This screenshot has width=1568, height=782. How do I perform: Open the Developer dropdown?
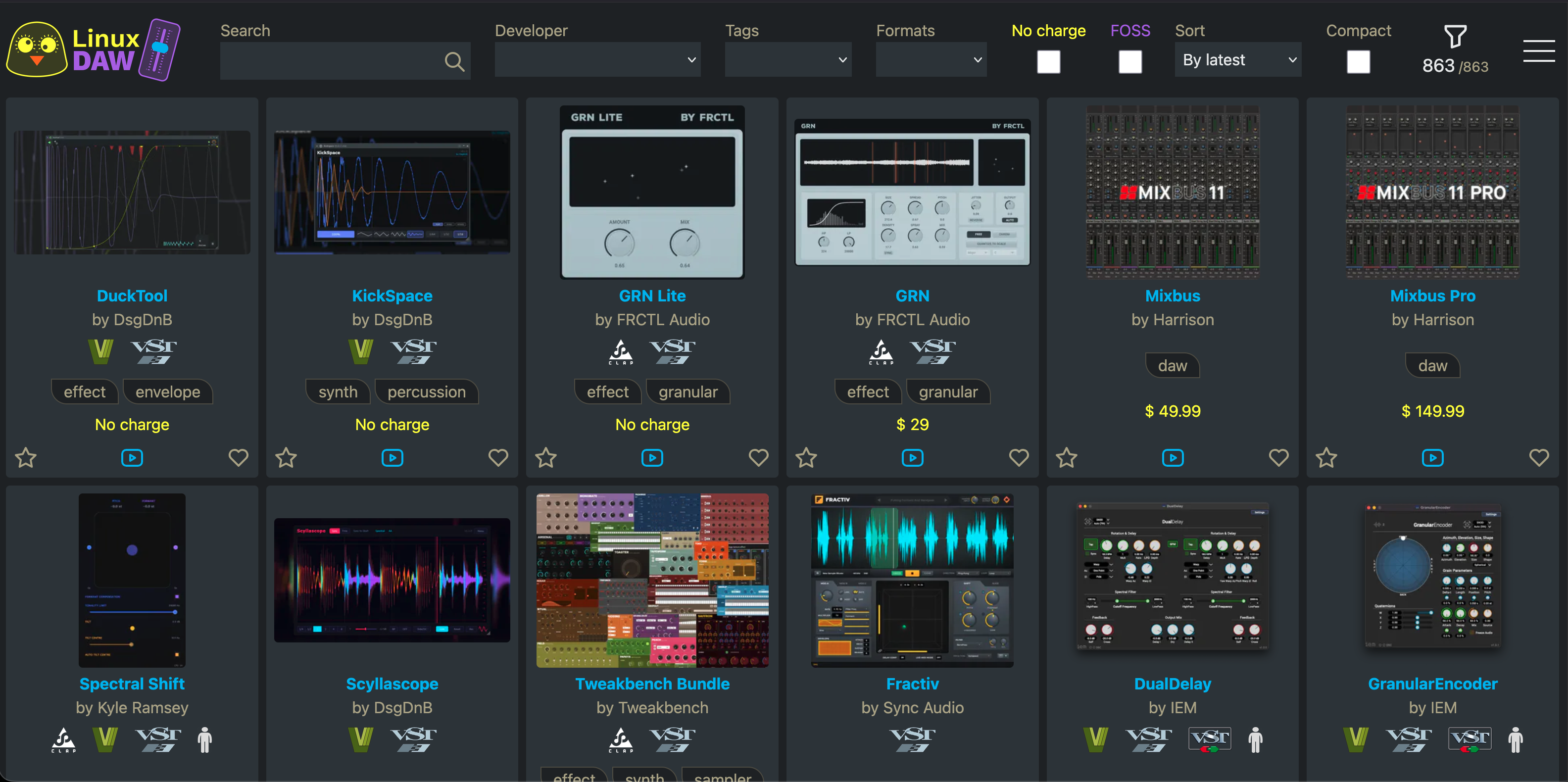pyautogui.click(x=597, y=59)
